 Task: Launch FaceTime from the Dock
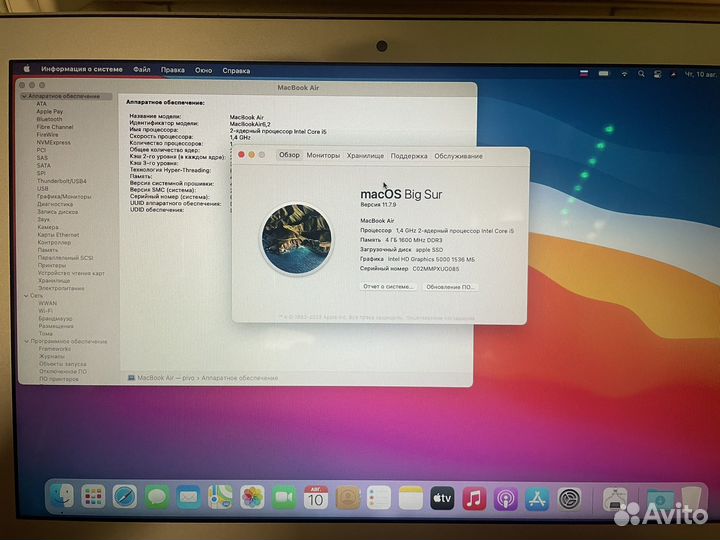[x=284, y=498]
